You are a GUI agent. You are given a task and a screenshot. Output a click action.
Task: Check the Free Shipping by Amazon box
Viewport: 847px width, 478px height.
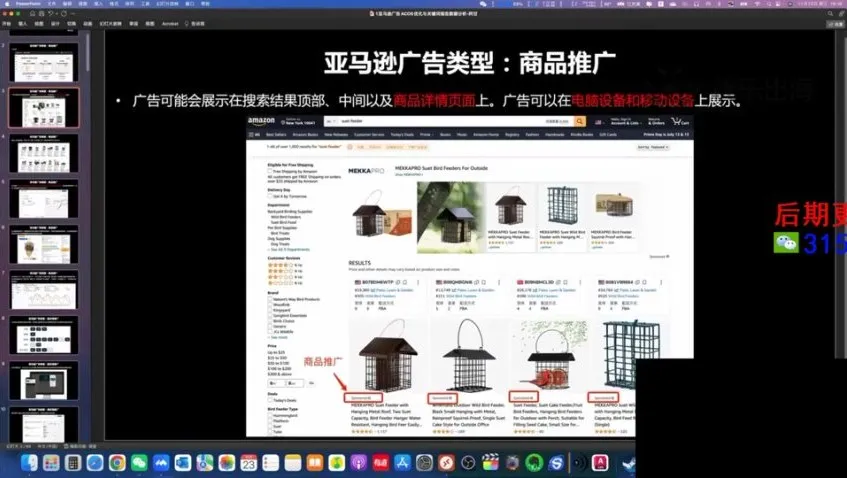[x=269, y=171]
